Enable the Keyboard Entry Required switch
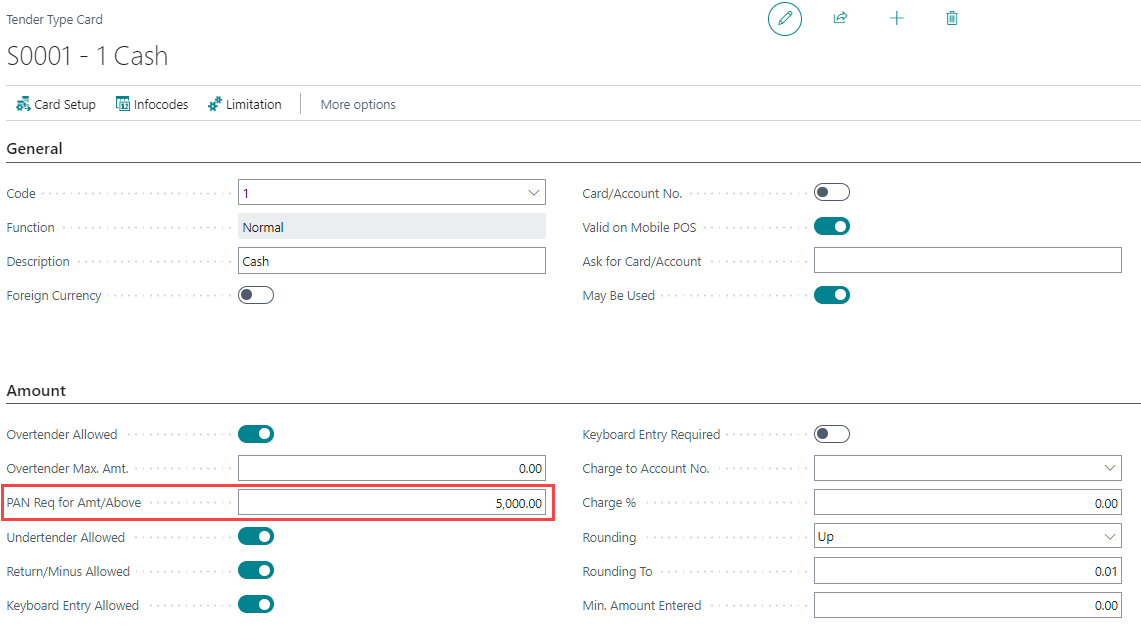The width and height of the screenshot is (1141, 644). (x=832, y=434)
